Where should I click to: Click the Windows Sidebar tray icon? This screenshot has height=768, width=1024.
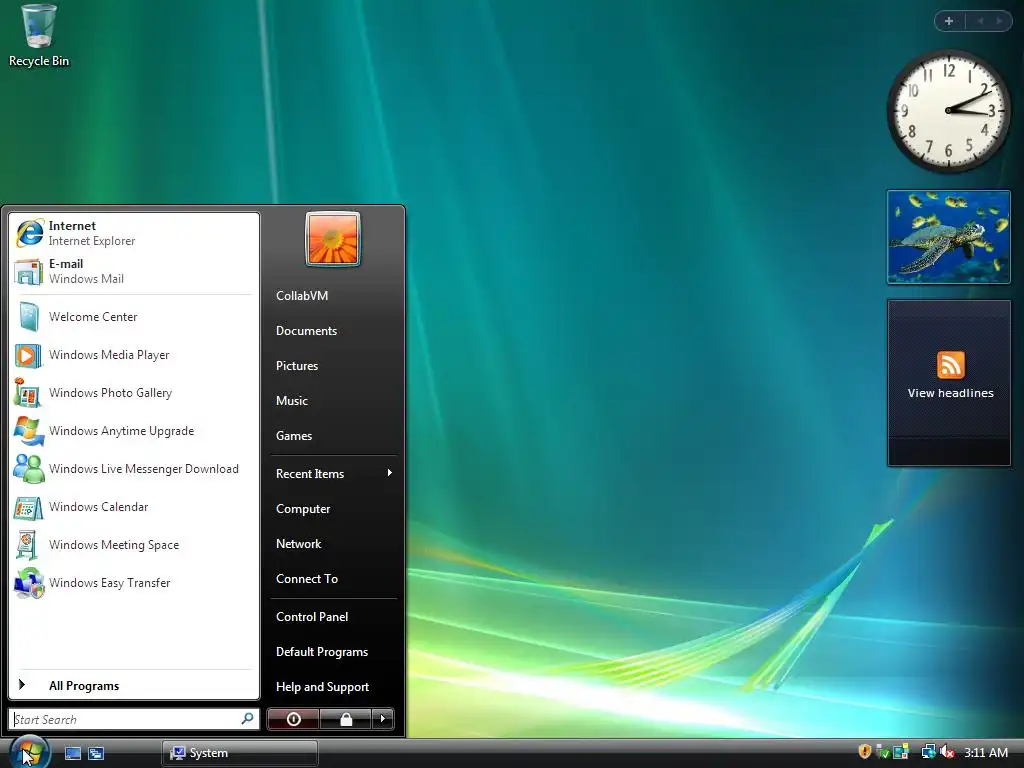click(x=901, y=752)
